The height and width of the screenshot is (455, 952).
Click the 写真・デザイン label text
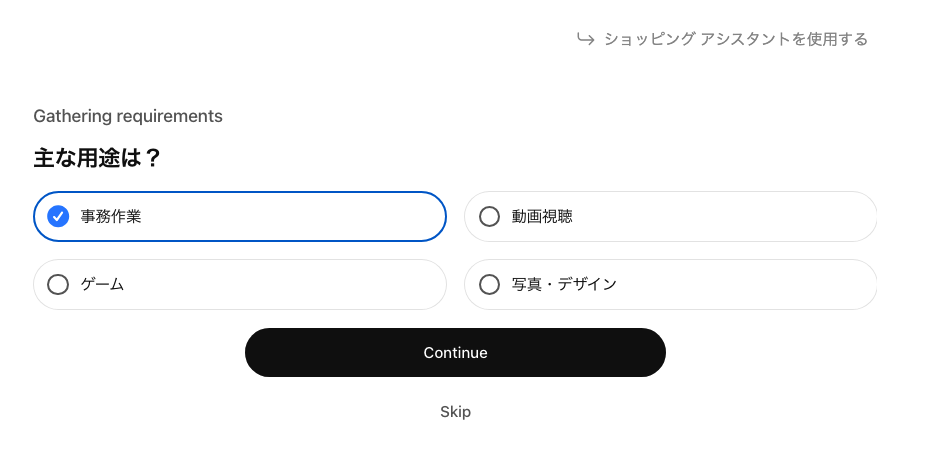564,285
